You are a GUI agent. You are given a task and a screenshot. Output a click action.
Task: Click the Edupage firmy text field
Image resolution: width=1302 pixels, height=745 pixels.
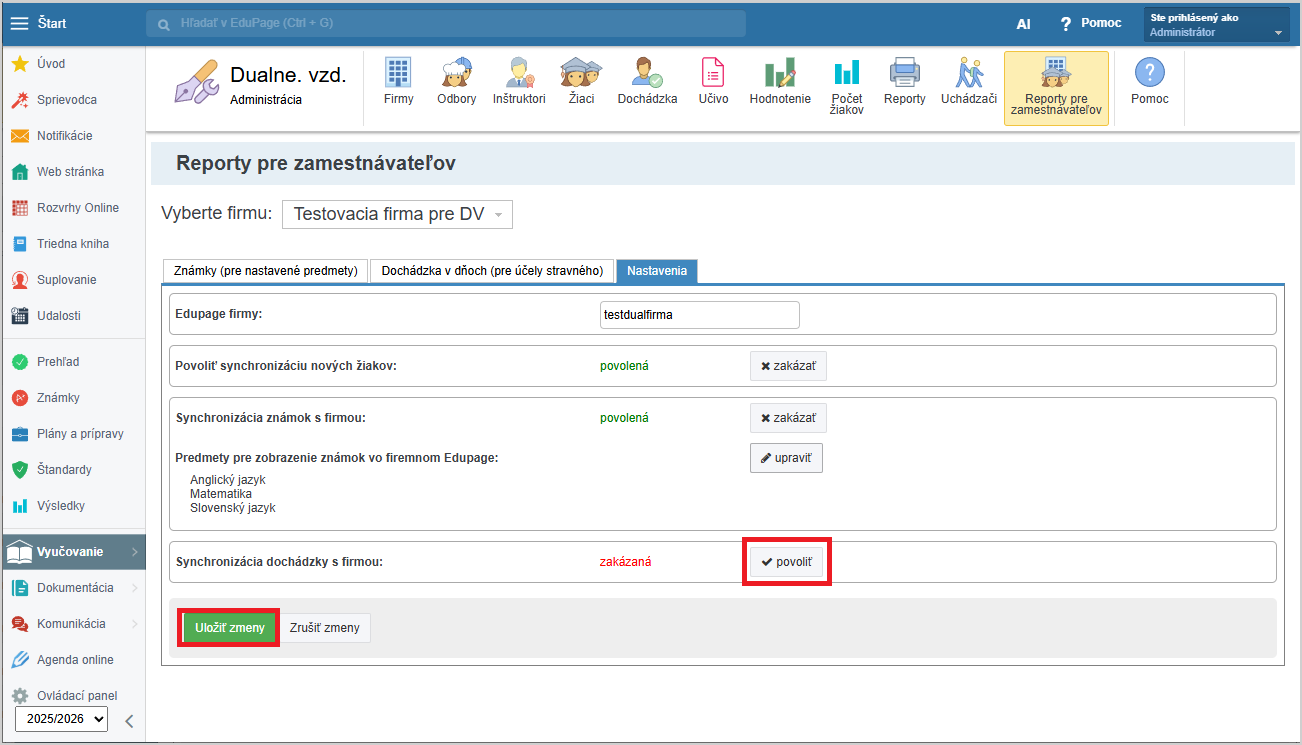tap(699, 314)
